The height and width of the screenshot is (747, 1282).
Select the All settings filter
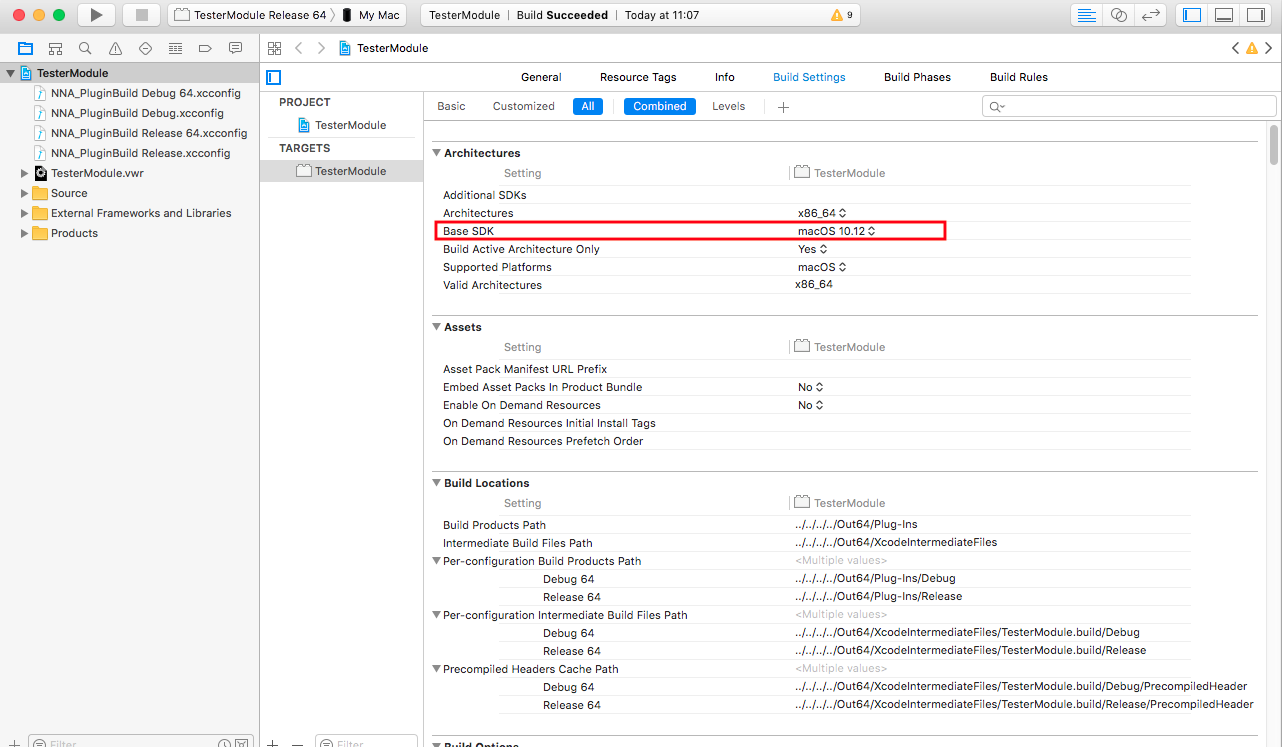[x=588, y=106]
